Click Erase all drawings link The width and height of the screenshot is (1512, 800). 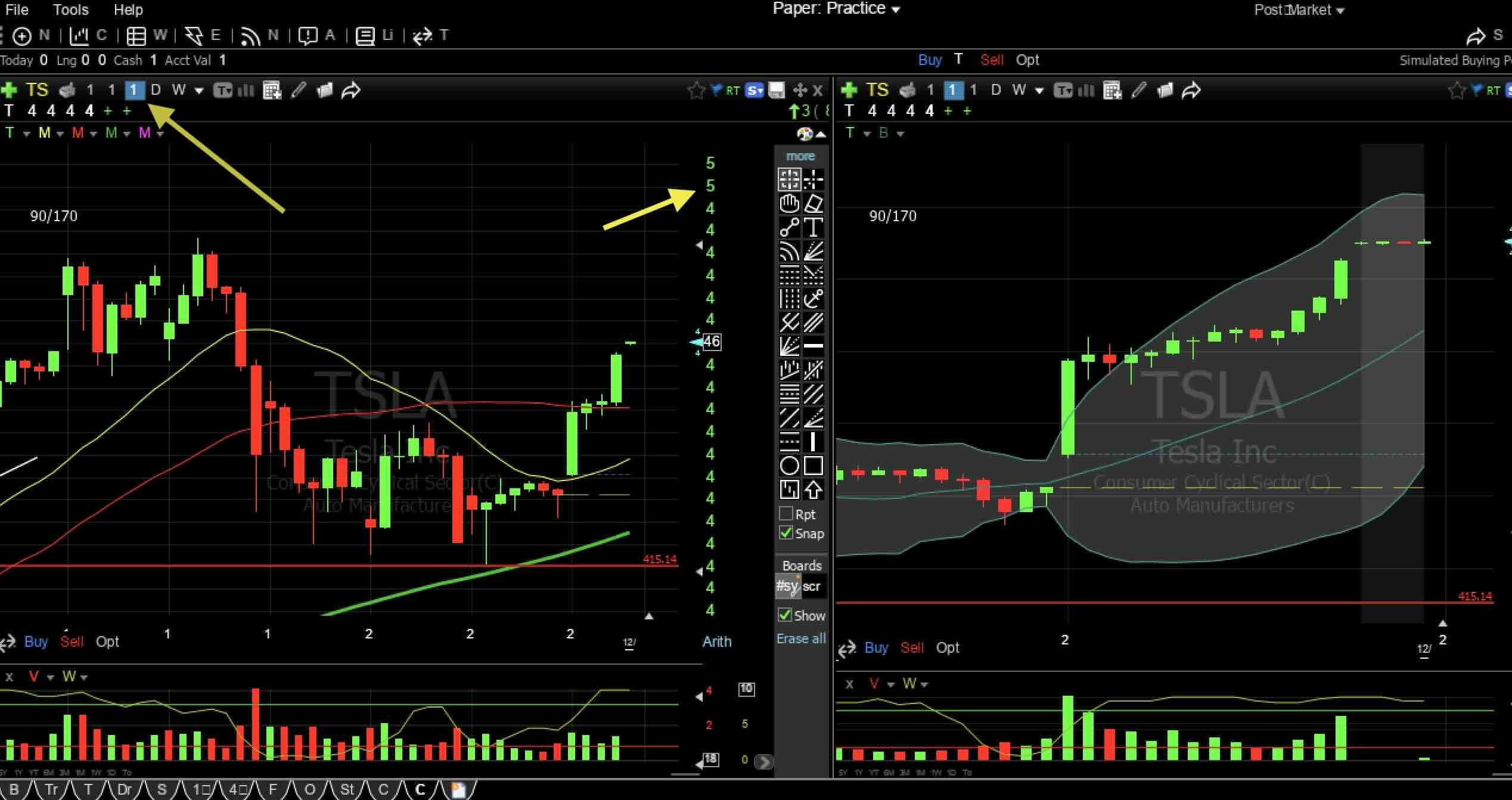click(801, 638)
